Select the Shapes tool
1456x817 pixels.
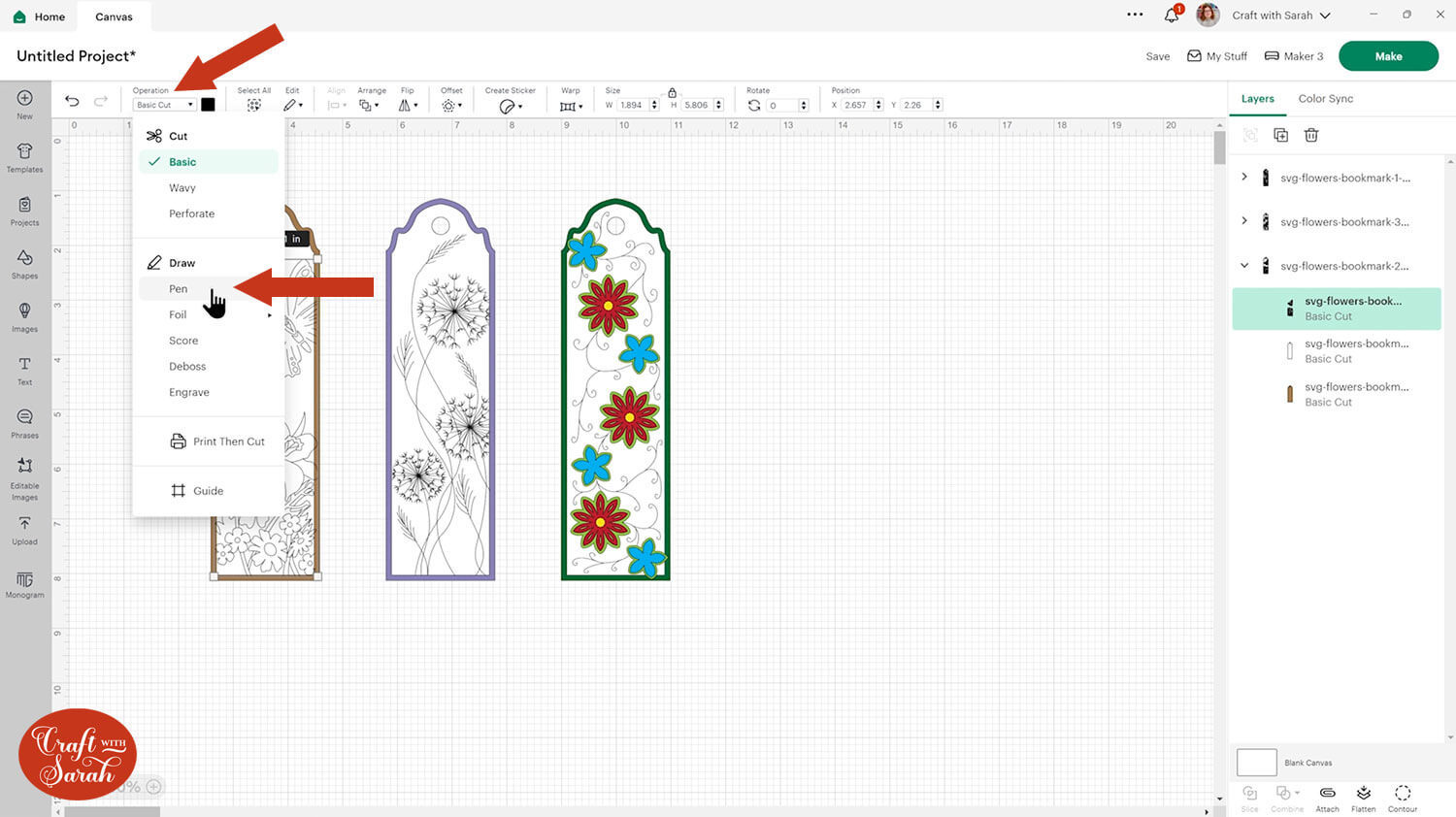coord(24,262)
